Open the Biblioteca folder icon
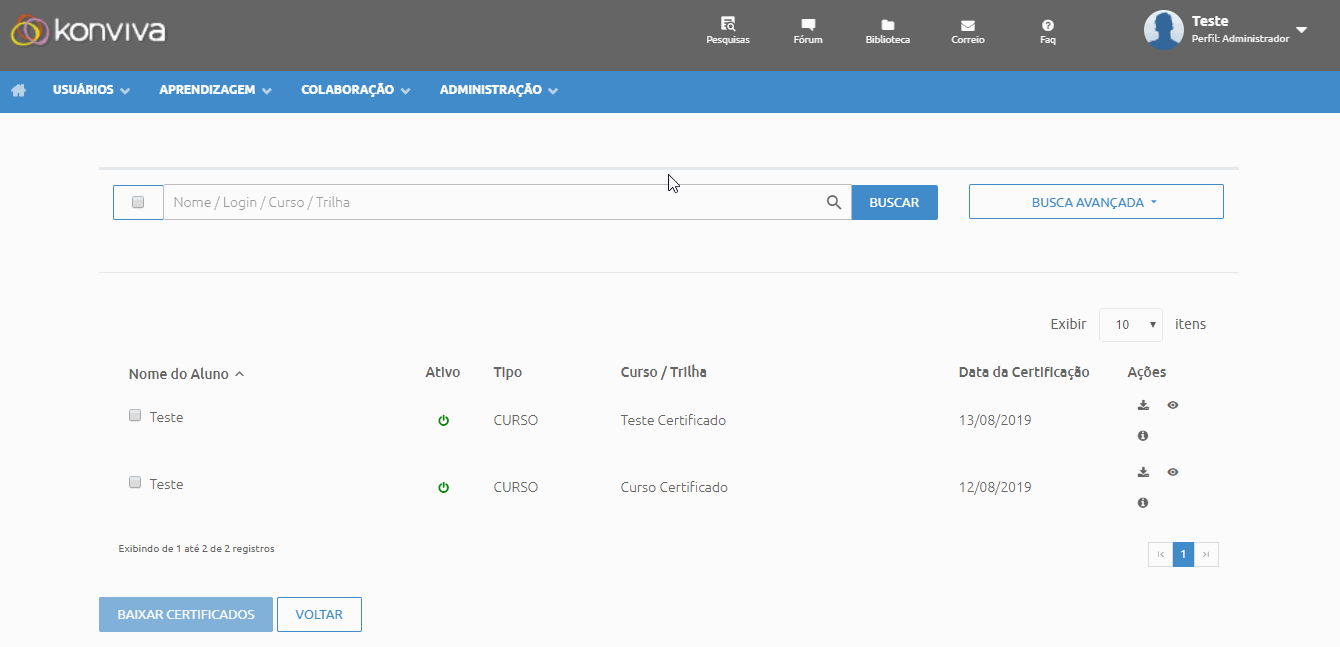Screen dimensions: 1340x647 887,24
